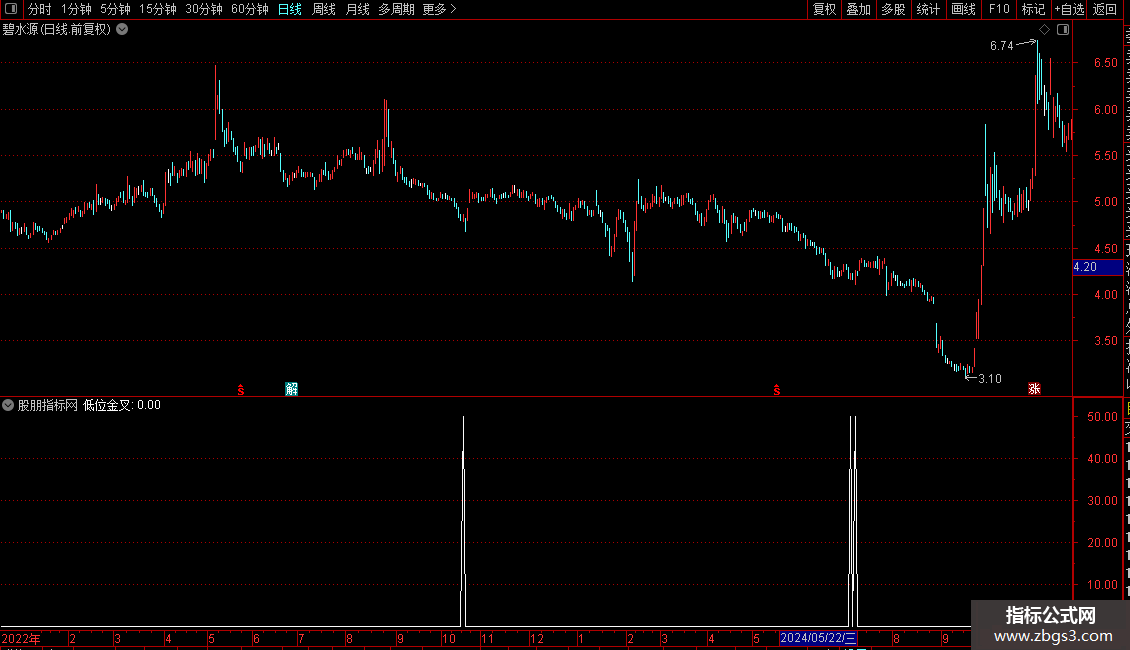Open dropdown next to 碧水源 title

pyautogui.click(x=123, y=29)
